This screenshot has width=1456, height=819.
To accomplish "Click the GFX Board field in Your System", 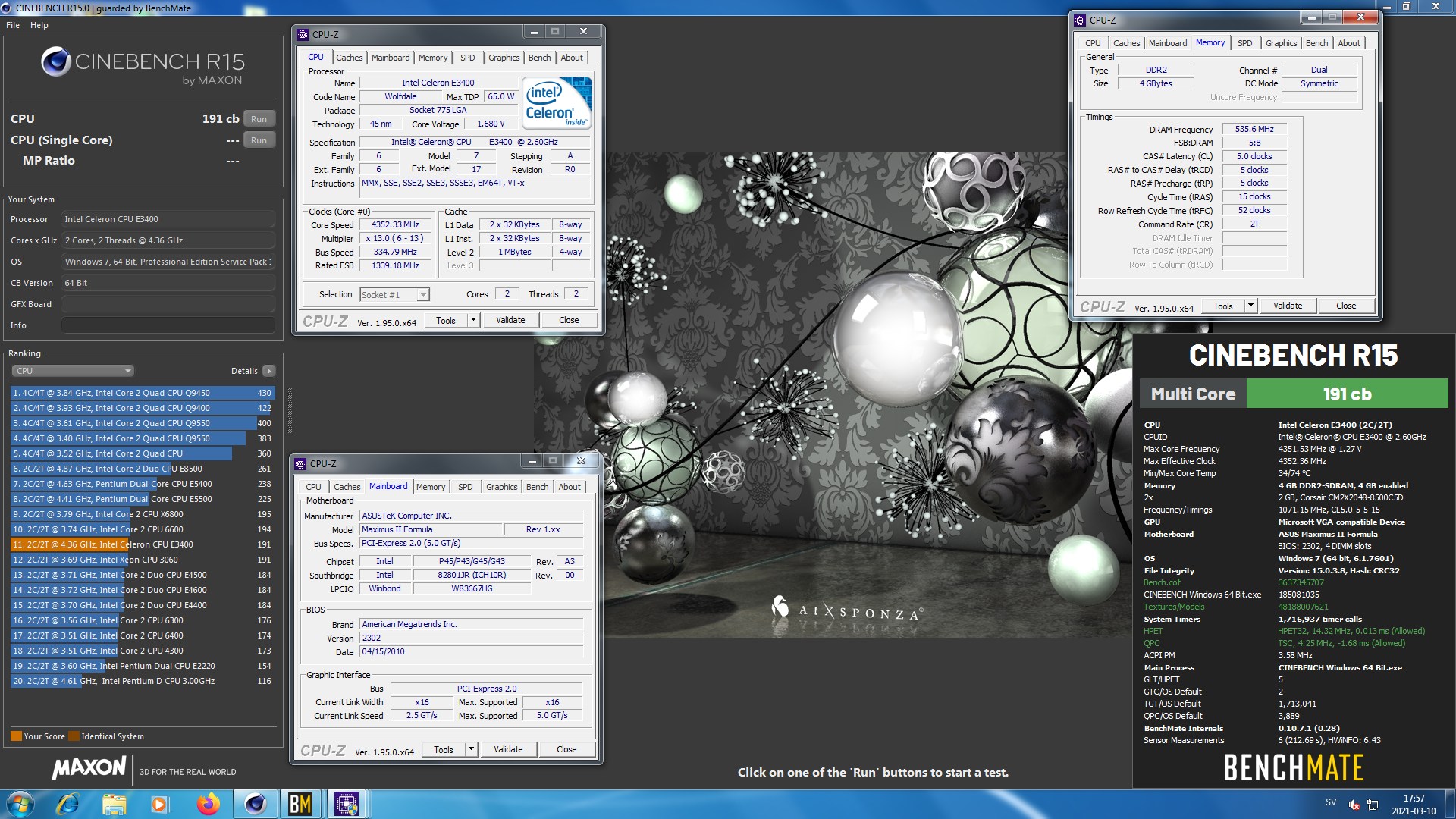I will pyautogui.click(x=168, y=304).
